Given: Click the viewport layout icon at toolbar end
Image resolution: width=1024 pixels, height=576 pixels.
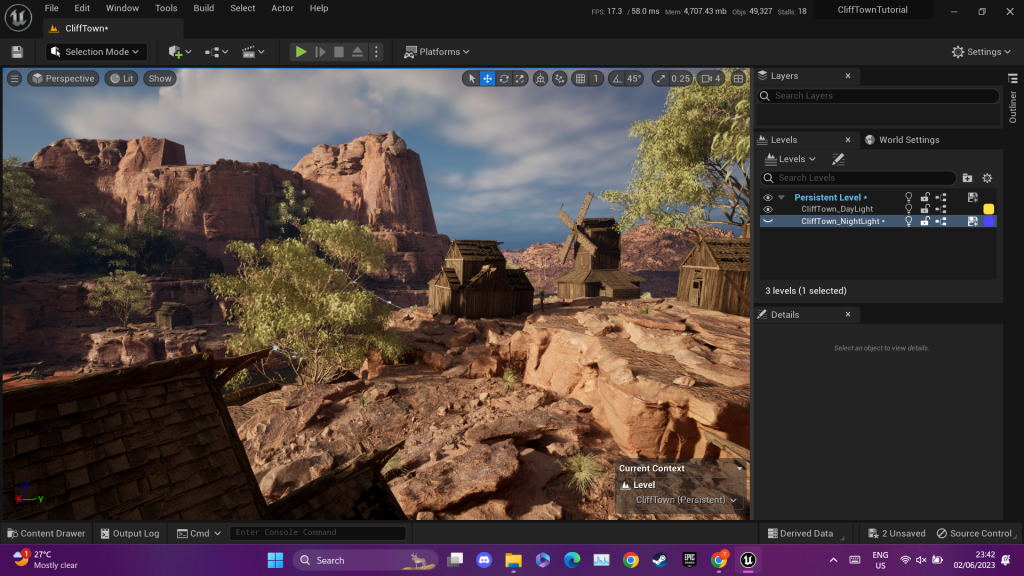Looking at the screenshot, I should (739, 78).
